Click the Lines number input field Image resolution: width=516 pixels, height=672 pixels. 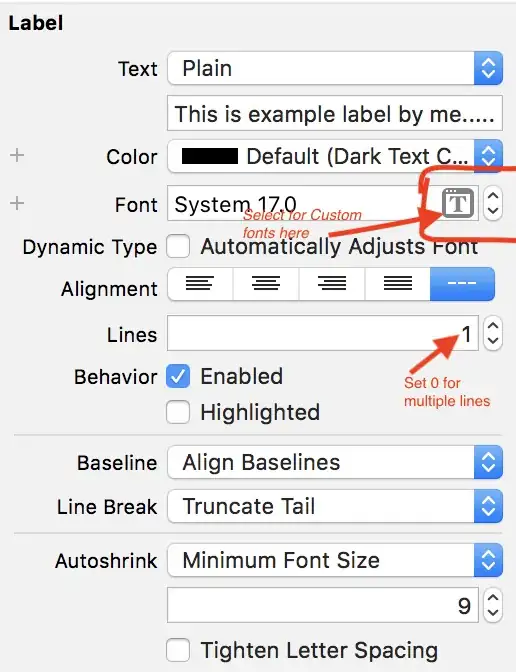click(323, 333)
